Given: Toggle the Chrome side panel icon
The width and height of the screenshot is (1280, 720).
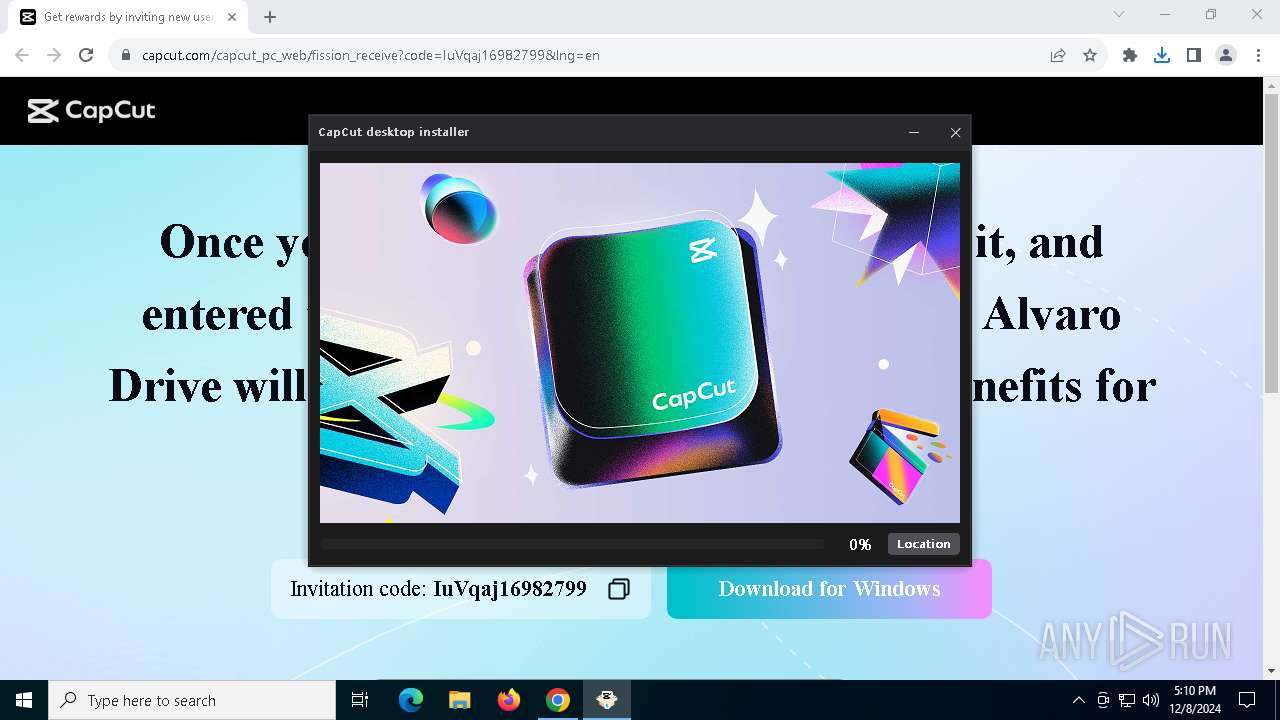Looking at the screenshot, I should (x=1194, y=55).
